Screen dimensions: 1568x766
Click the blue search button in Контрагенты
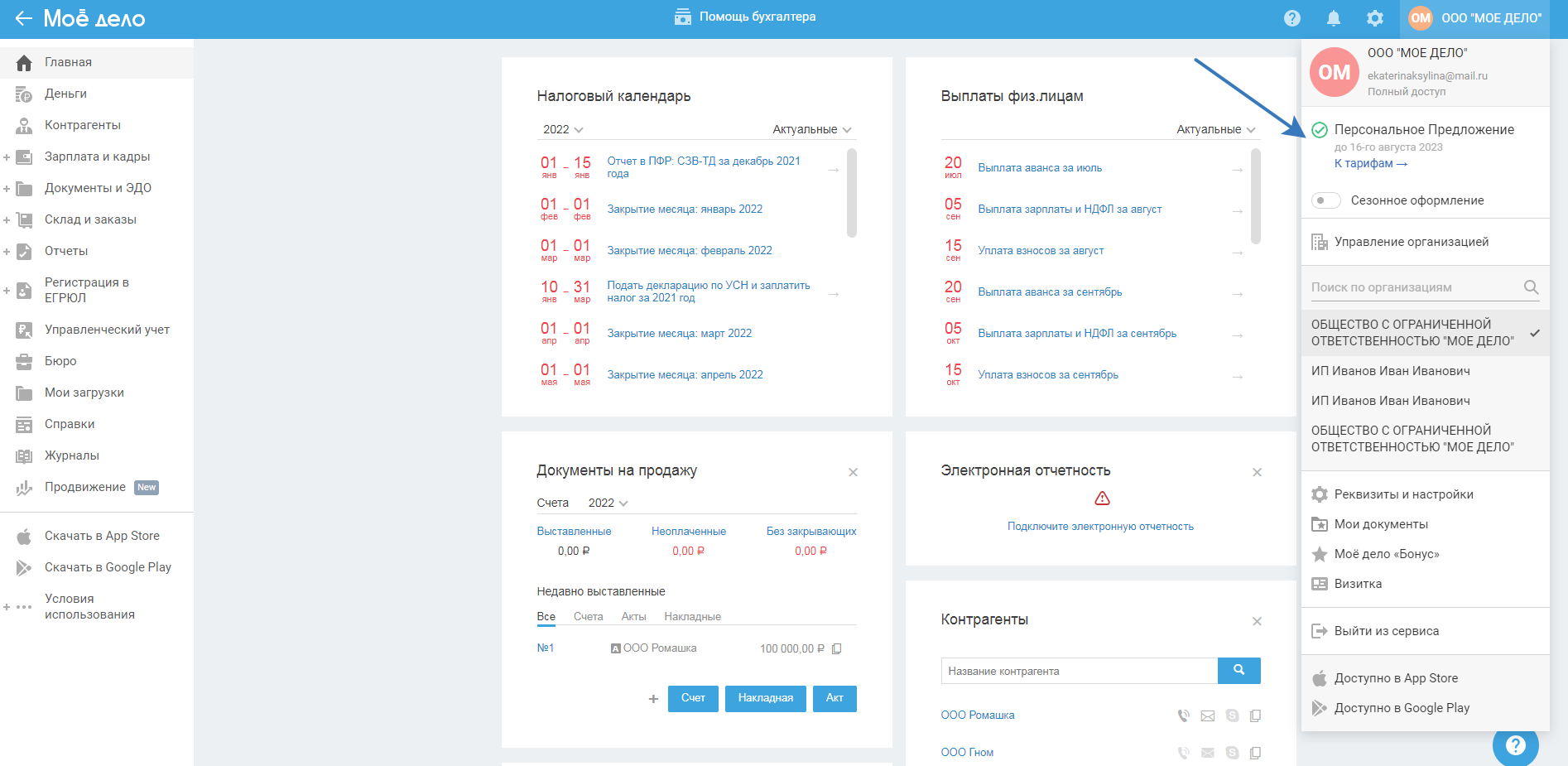point(1239,671)
